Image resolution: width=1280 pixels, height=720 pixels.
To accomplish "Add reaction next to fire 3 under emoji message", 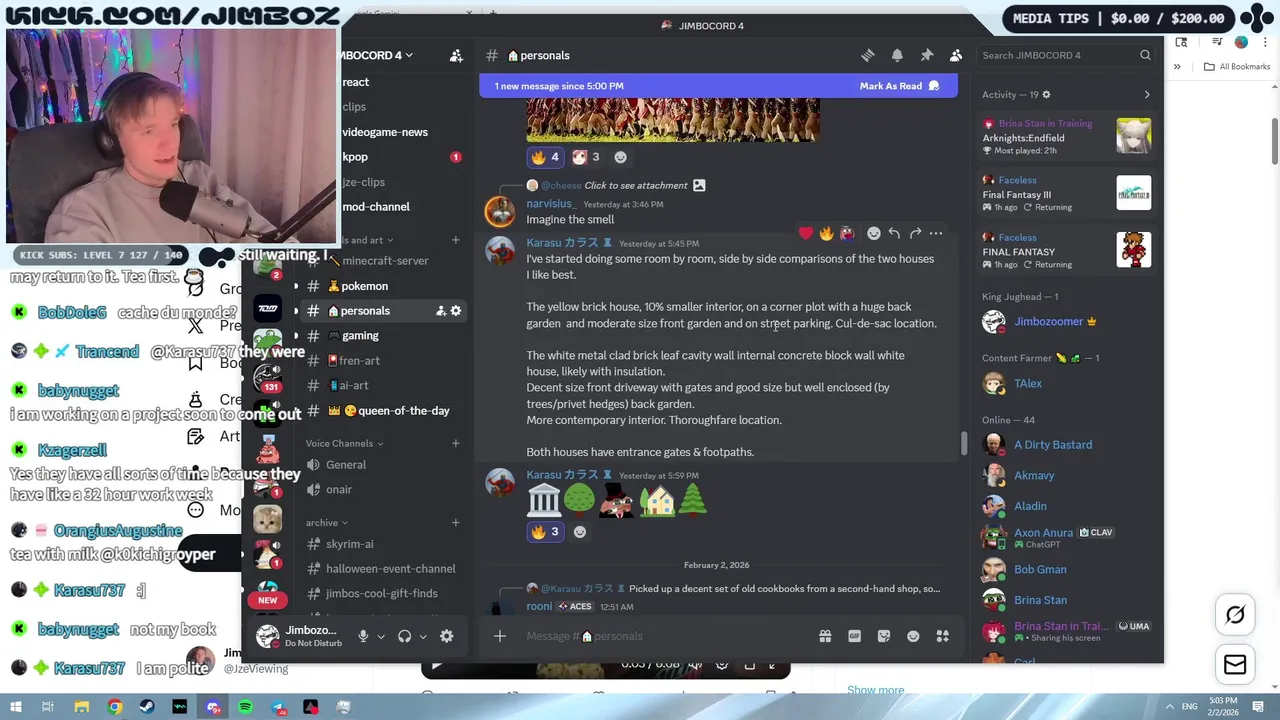I will coord(580,532).
